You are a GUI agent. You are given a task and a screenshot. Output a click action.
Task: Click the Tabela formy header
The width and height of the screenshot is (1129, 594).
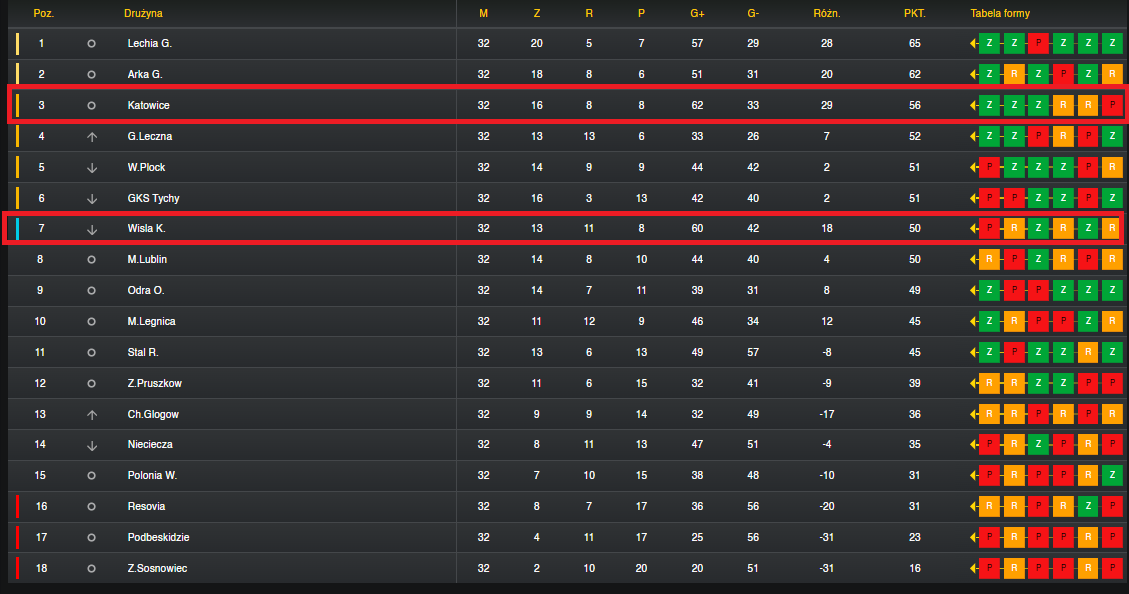coord(1000,13)
